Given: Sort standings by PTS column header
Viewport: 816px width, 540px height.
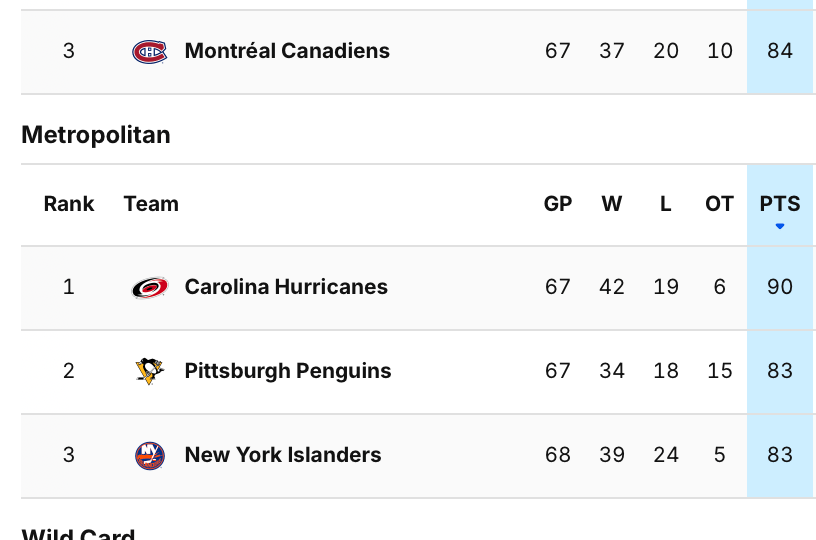Looking at the screenshot, I should coord(780,204).
